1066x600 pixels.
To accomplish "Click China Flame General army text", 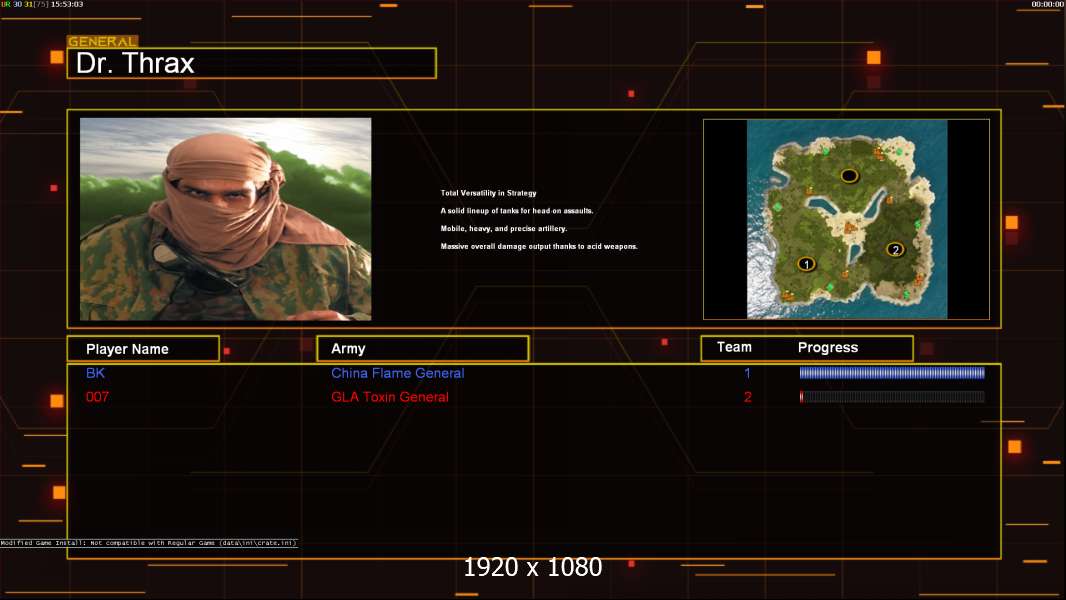I will [398, 373].
